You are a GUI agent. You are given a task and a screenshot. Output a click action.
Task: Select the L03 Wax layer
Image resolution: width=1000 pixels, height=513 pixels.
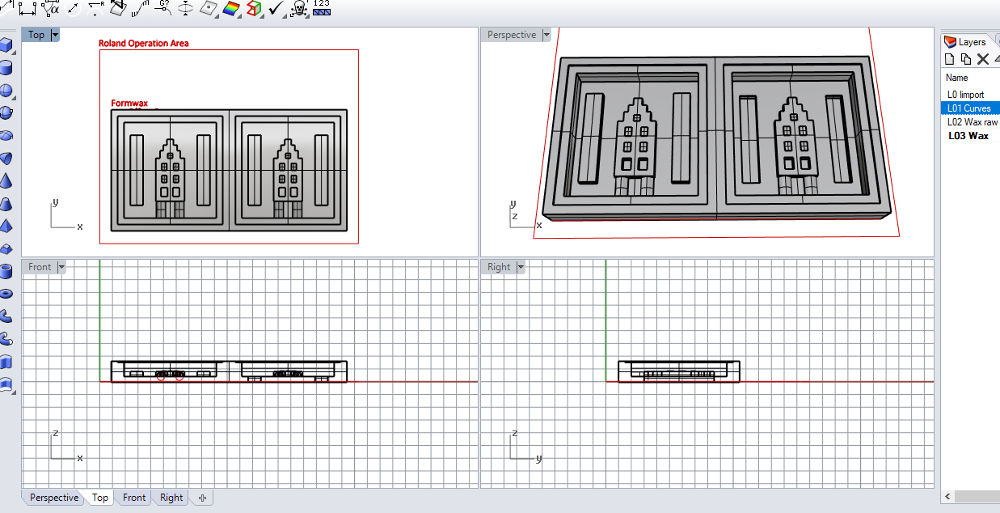pyautogui.click(x=970, y=135)
